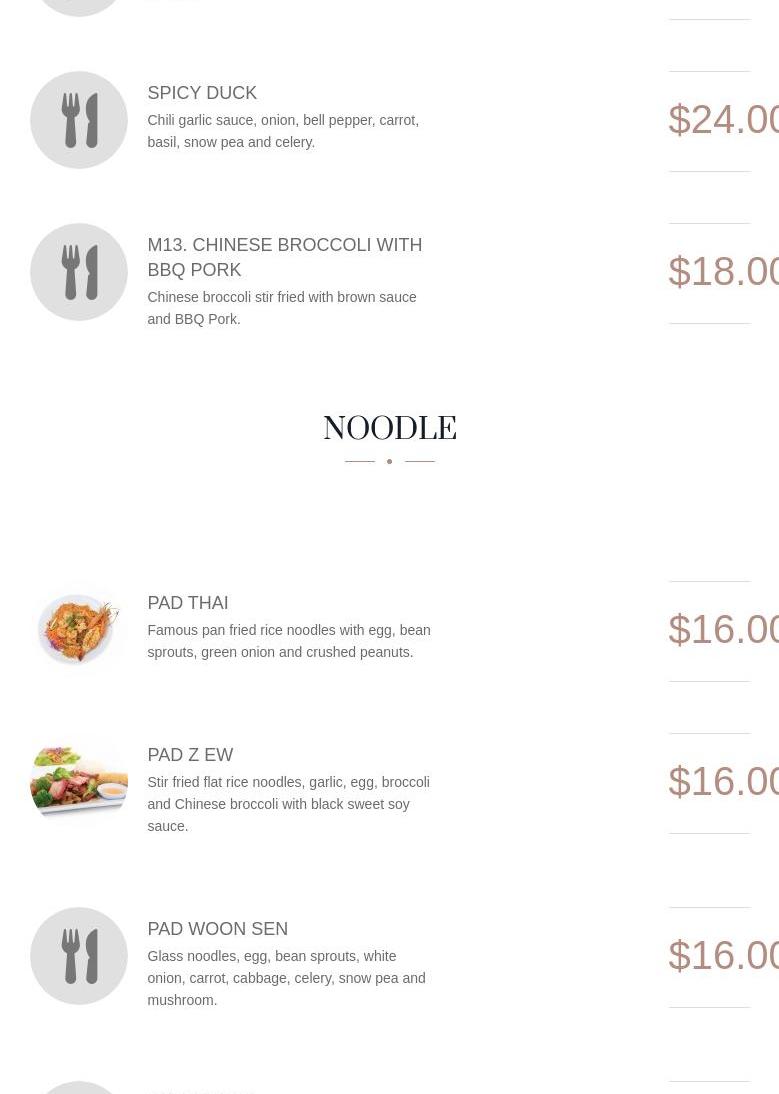779x1094 pixels.
Task: Click the Pad Thai description text
Action: coord(288,641)
